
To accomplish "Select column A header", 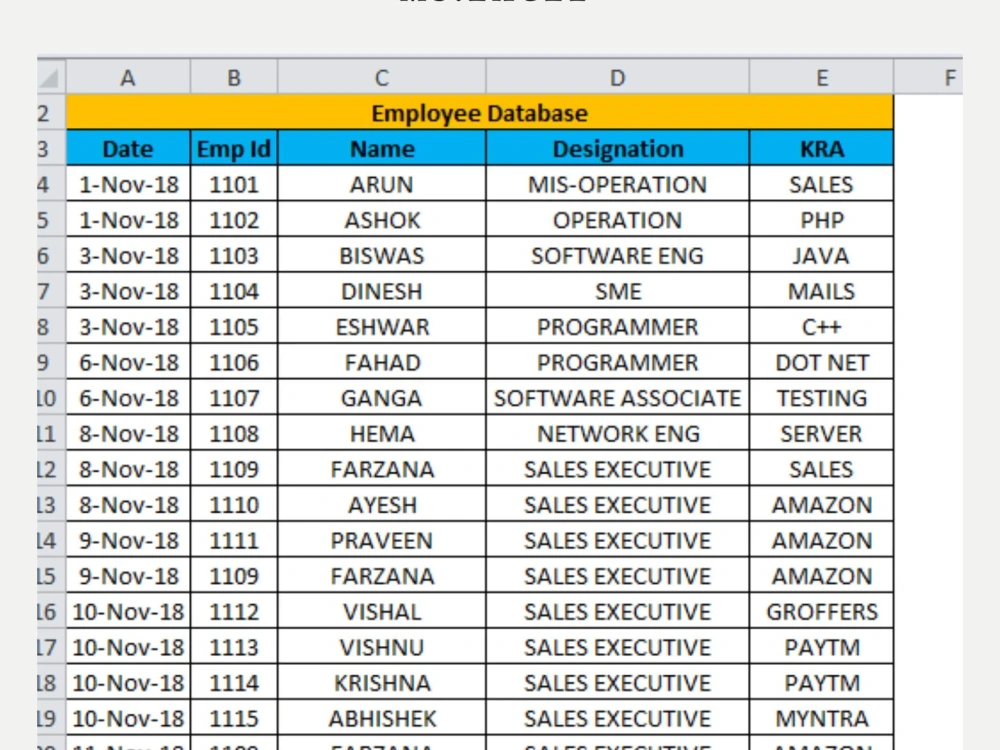I will 128,77.
